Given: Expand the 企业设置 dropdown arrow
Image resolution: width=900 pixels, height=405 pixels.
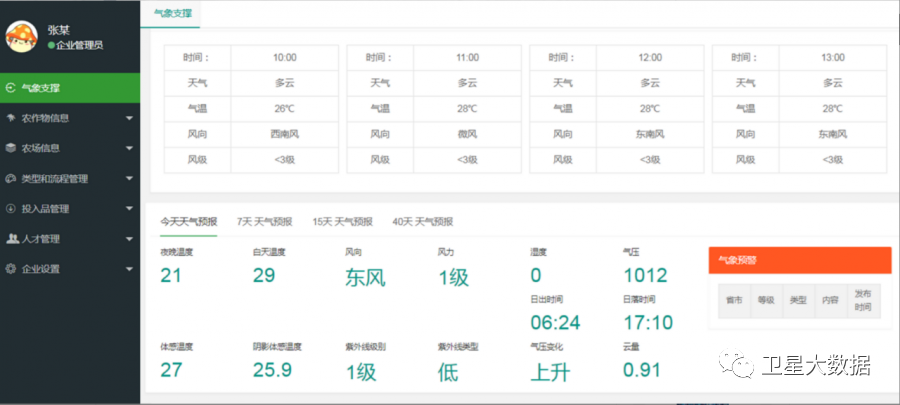Looking at the screenshot, I should [129, 269].
